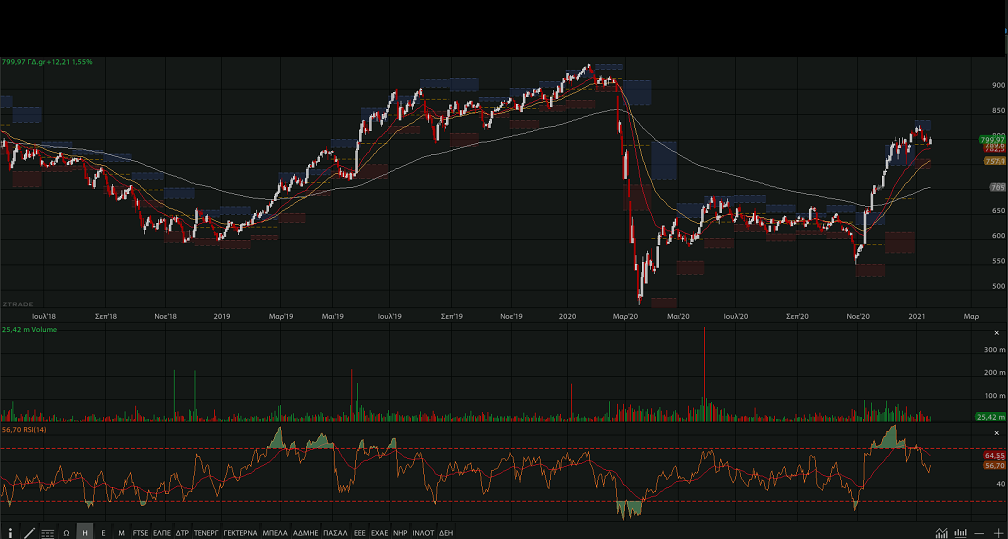Screen dimensions: 1008x539
Task: Open the candlestick chart type icon
Action: 960,533
